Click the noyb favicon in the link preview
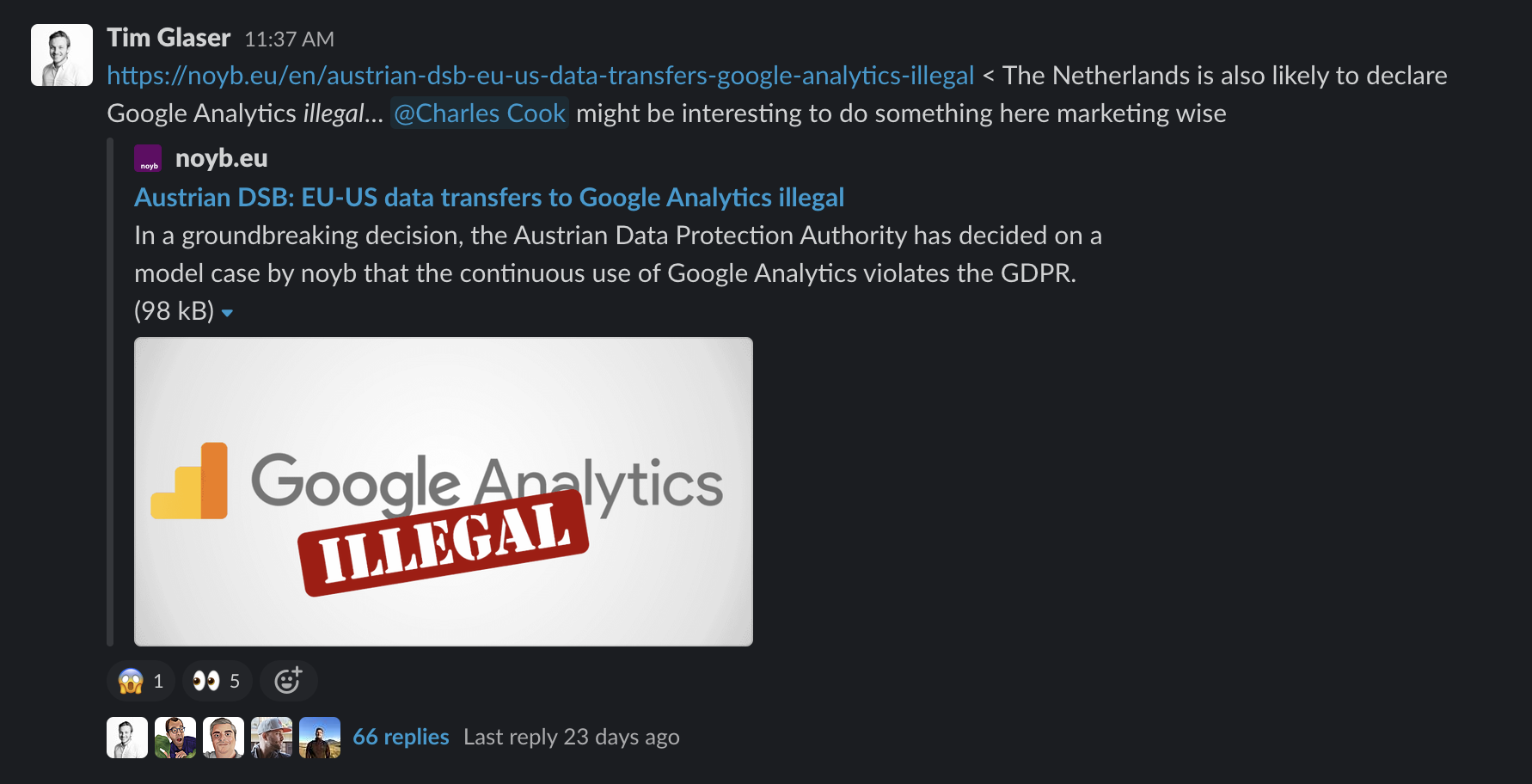Image resolution: width=1532 pixels, height=784 pixels. 148,158
